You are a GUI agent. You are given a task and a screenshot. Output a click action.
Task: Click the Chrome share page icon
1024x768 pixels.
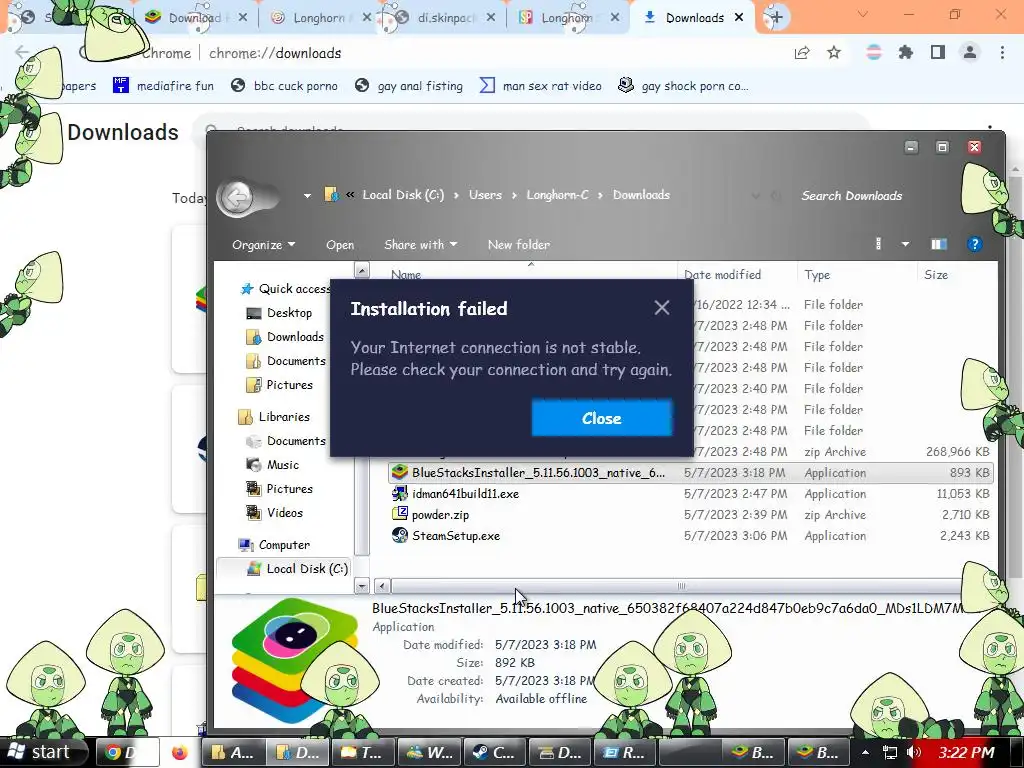pyautogui.click(x=802, y=53)
